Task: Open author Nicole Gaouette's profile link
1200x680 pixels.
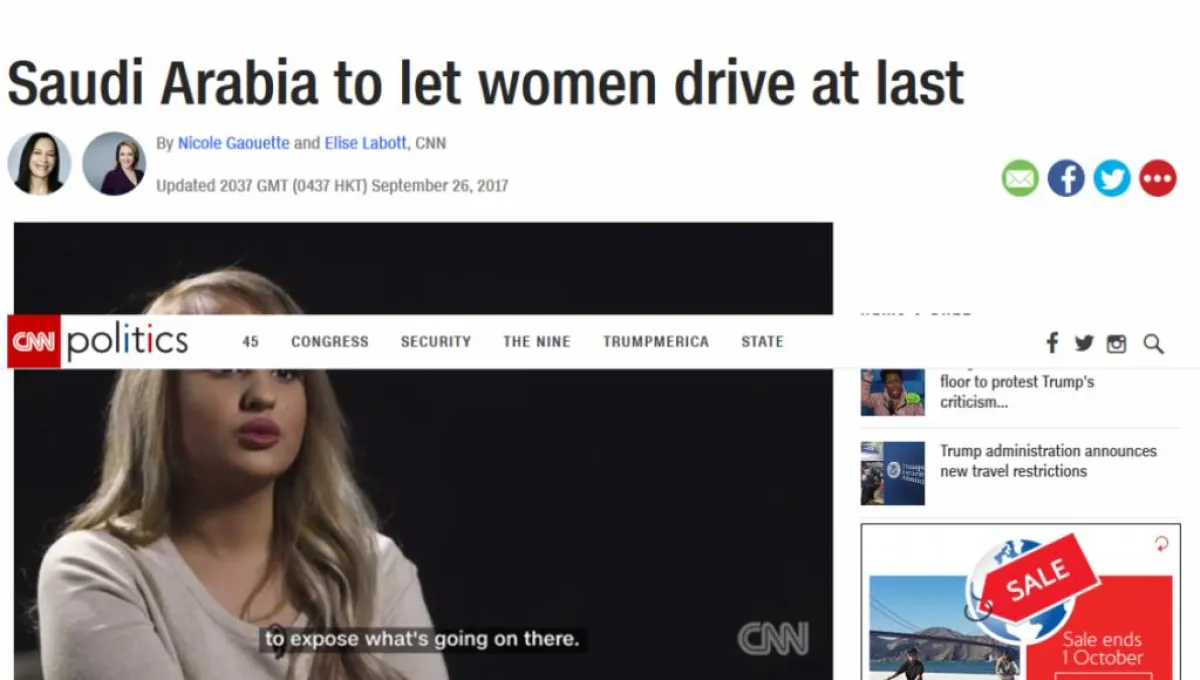Action: (x=233, y=143)
